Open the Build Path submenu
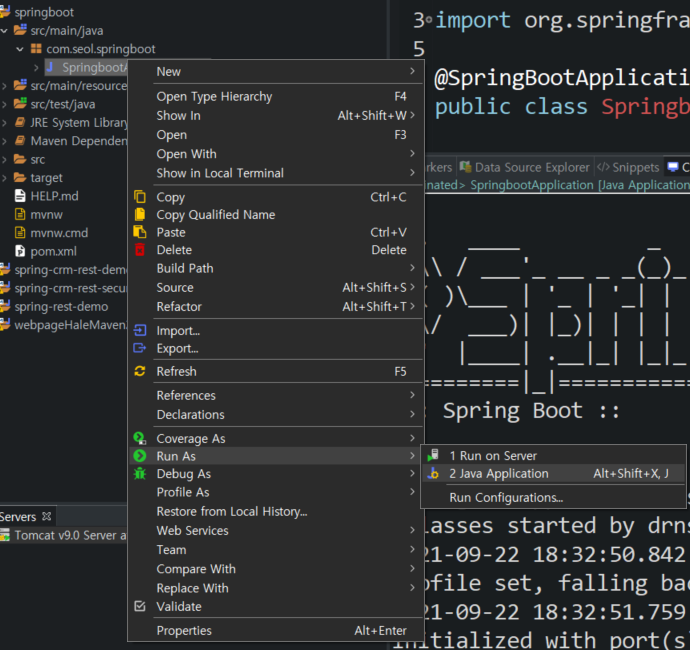 click(275, 268)
